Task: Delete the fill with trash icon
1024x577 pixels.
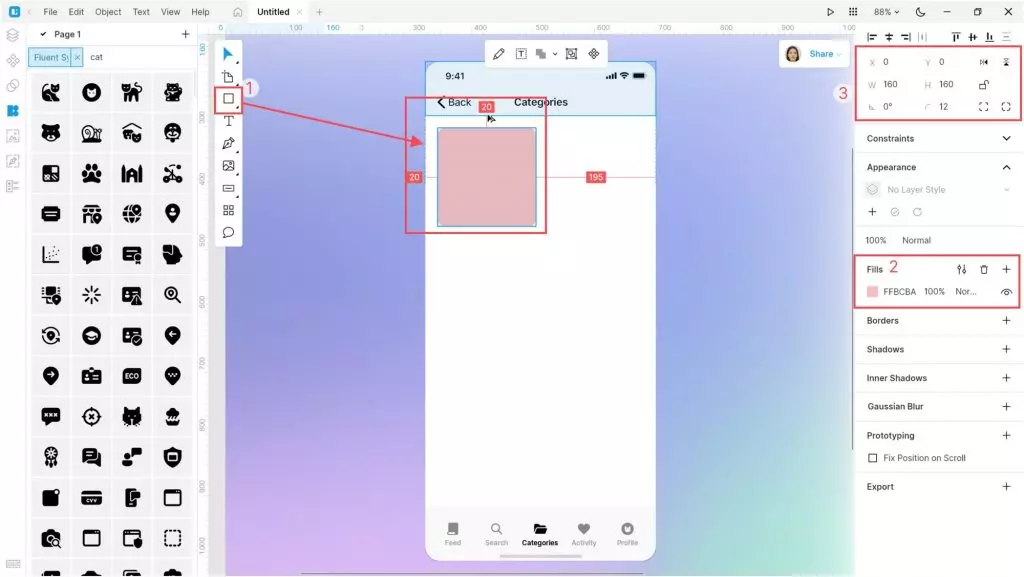Action: 984,270
